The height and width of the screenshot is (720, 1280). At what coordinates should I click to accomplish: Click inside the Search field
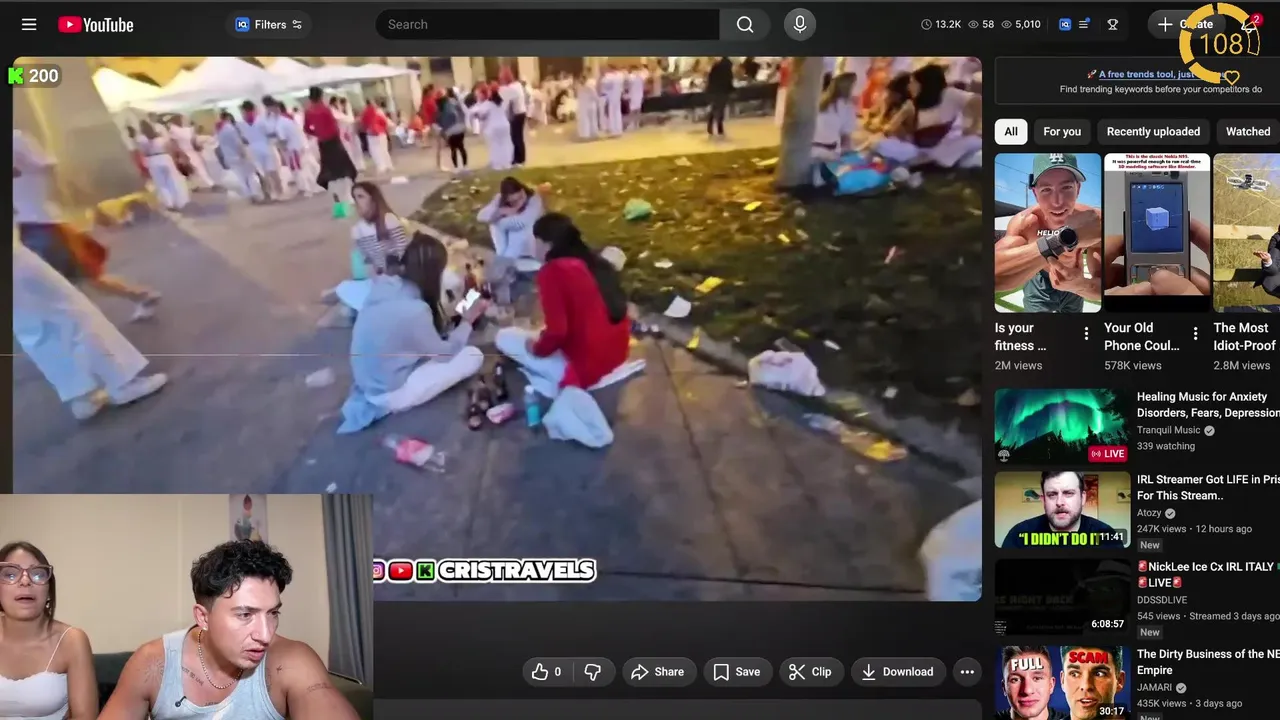pyautogui.click(x=547, y=25)
